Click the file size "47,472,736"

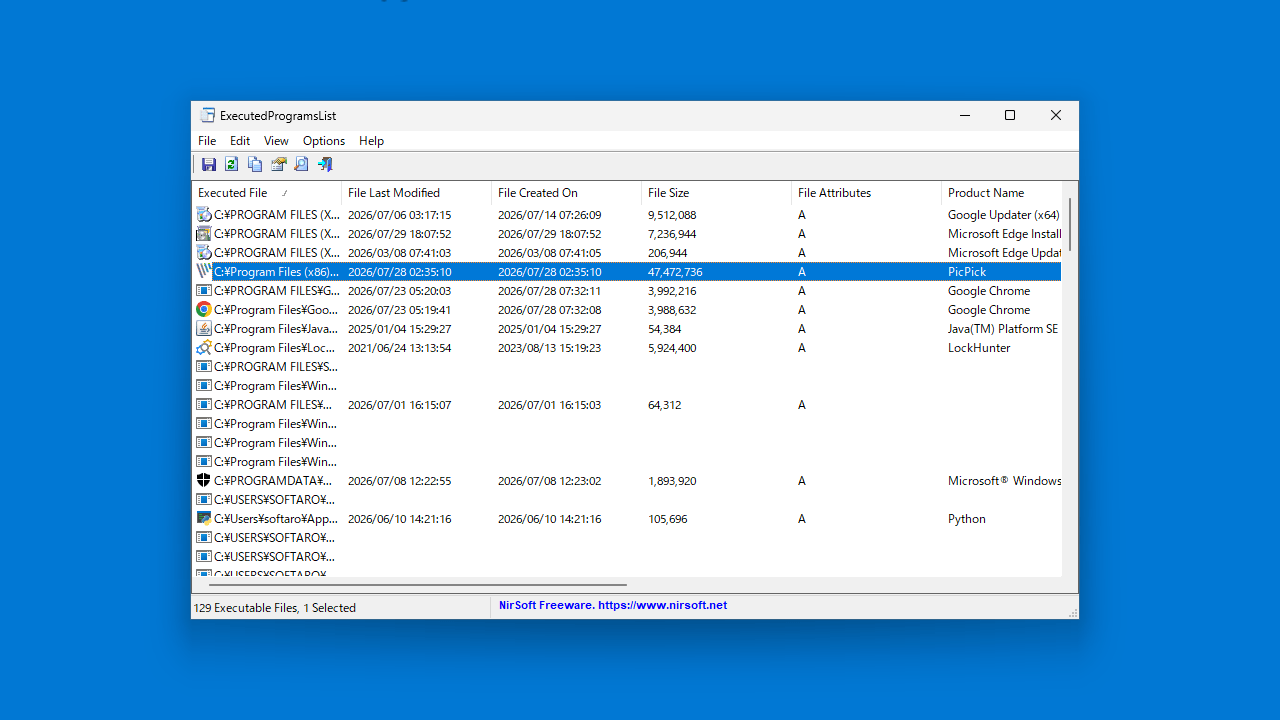[x=675, y=272]
